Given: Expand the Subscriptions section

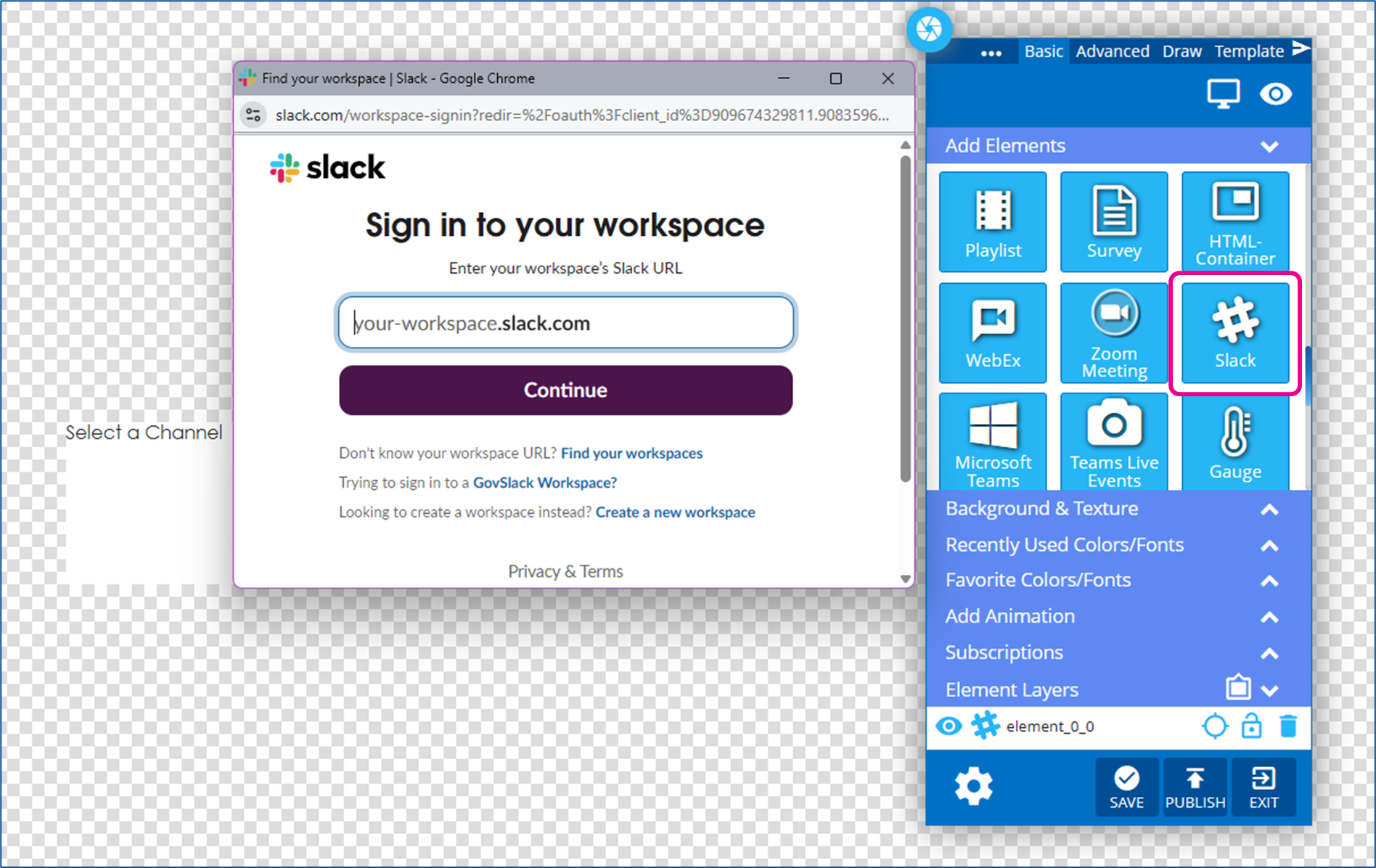Looking at the screenshot, I should 1269,654.
